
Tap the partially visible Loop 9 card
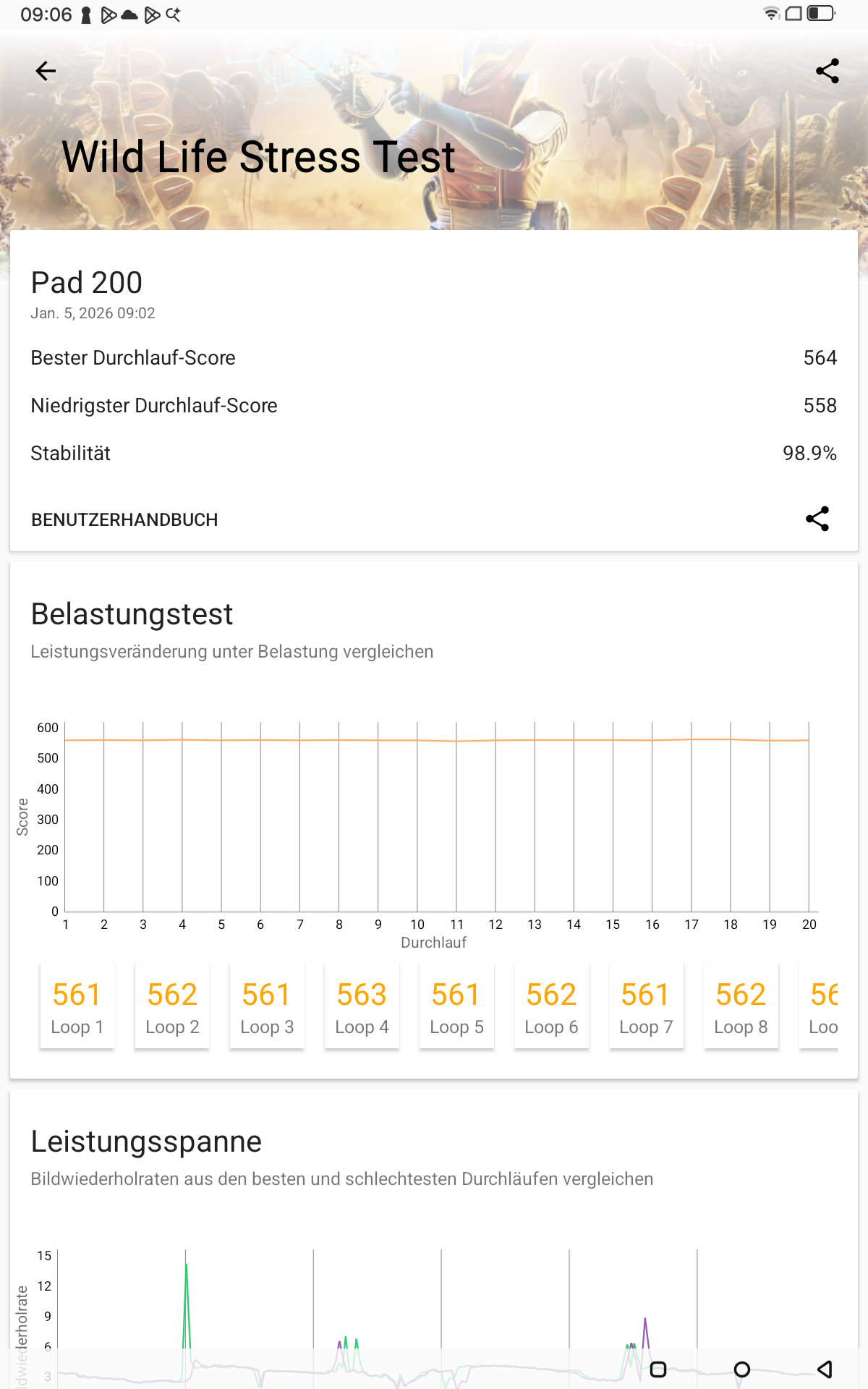(x=822, y=1006)
